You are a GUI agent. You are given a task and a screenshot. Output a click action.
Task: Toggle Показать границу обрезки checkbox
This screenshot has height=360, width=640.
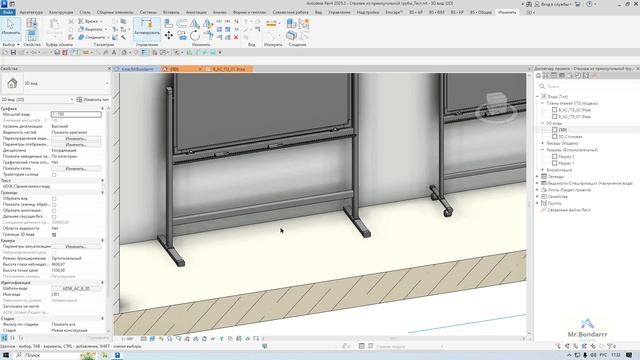click(54, 205)
